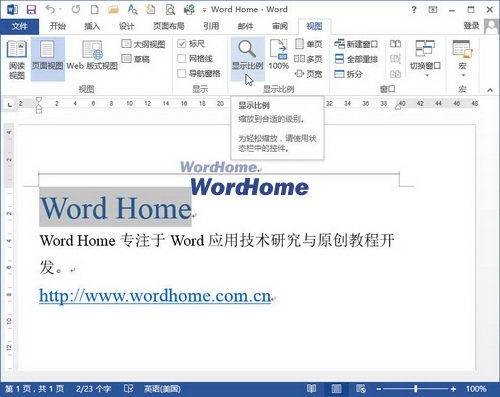500x397 pixels.
Task: Open the Macros (宏) dropdown
Action: coord(462,58)
